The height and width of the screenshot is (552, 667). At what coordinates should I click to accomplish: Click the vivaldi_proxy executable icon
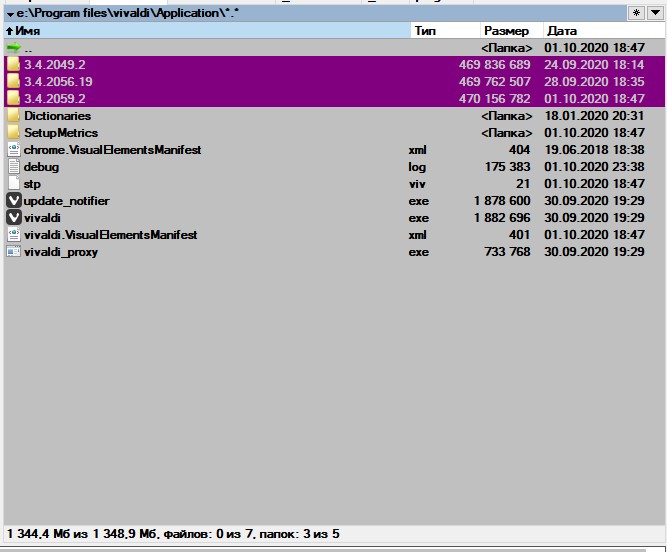[13, 252]
